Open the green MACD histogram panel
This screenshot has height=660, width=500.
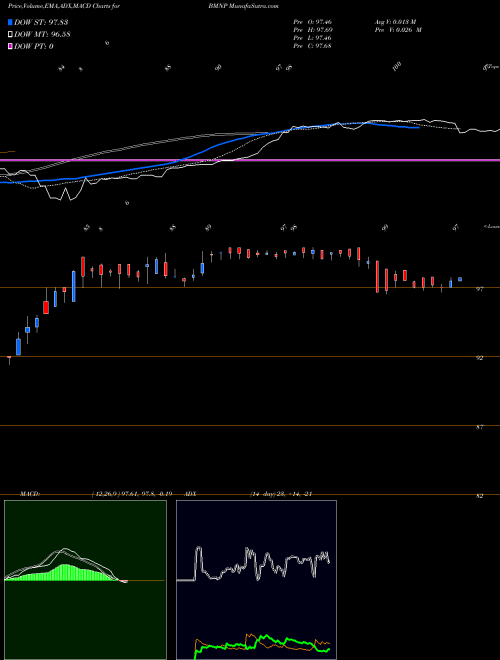[x=85, y=580]
